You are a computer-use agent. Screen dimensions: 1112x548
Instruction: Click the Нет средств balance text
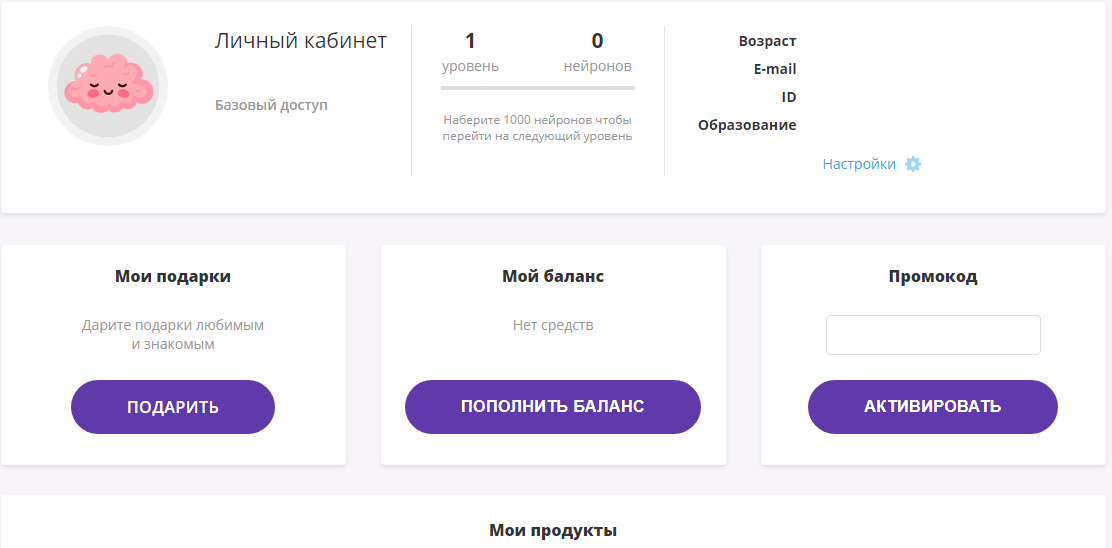pos(553,325)
